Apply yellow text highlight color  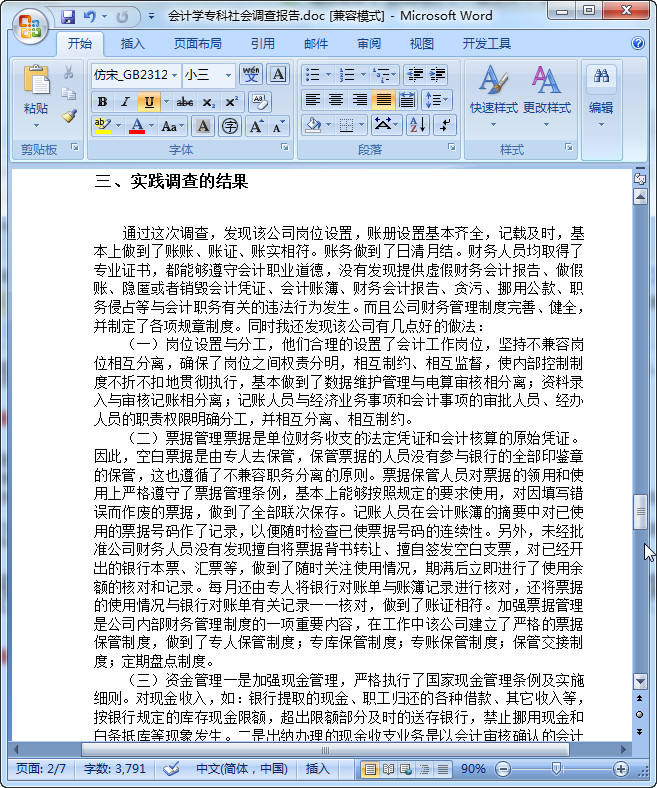(x=103, y=126)
